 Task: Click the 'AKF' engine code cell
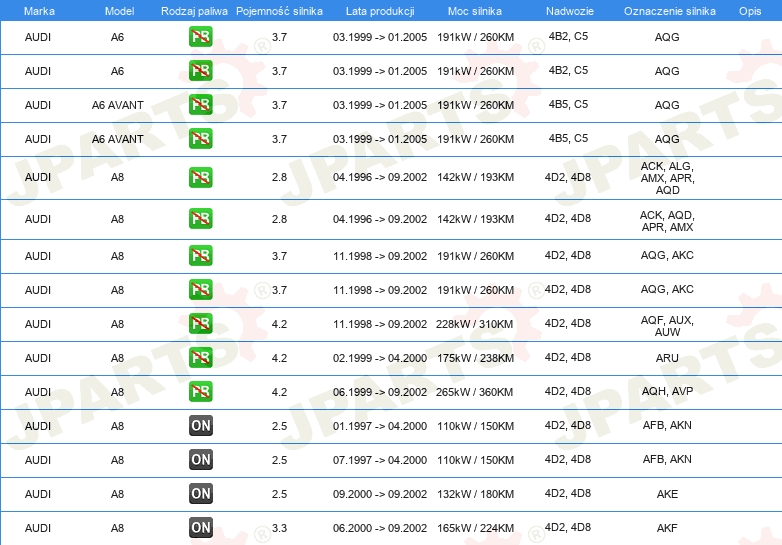click(667, 528)
